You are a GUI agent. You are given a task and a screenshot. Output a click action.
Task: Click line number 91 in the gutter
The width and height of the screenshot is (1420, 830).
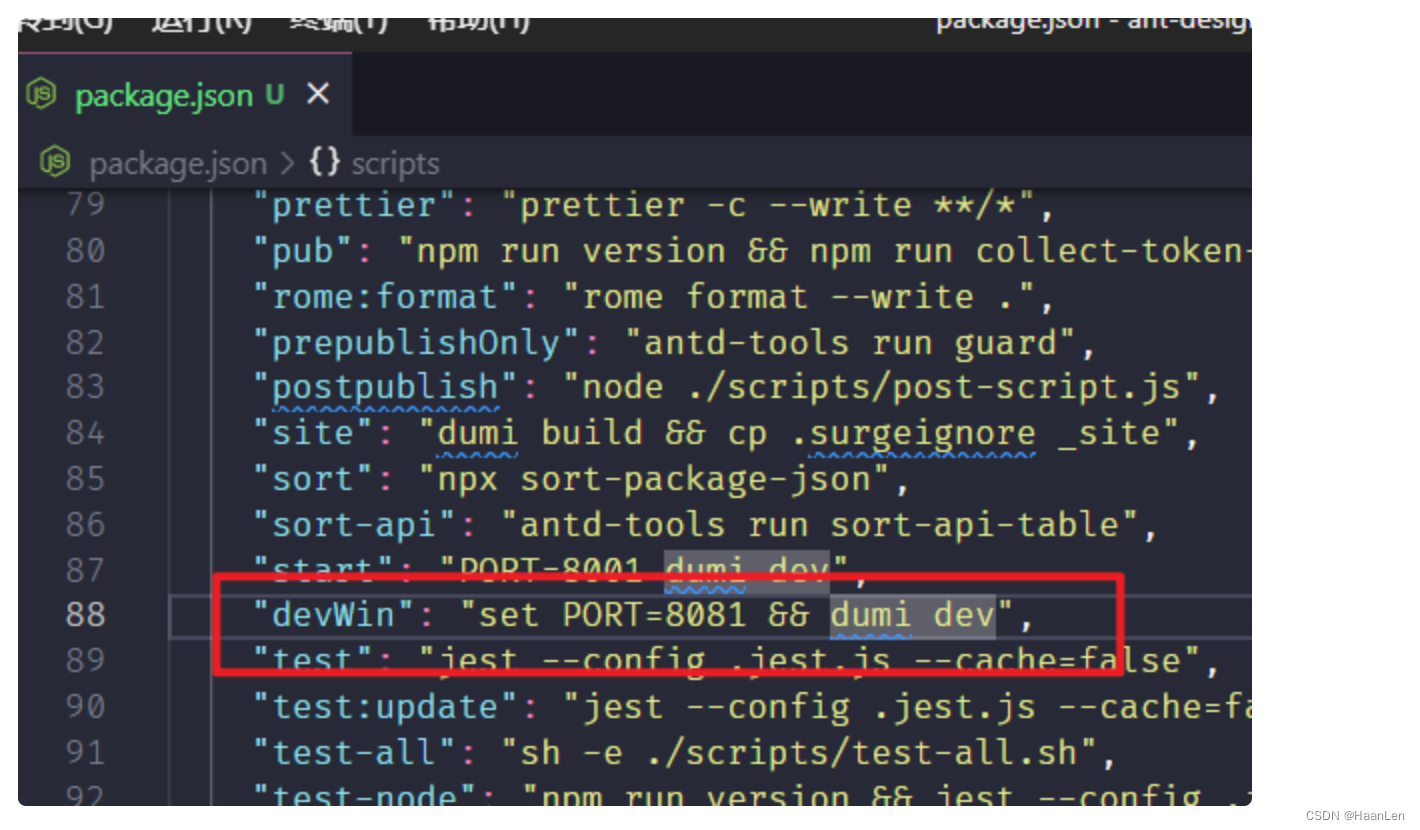[x=85, y=752]
